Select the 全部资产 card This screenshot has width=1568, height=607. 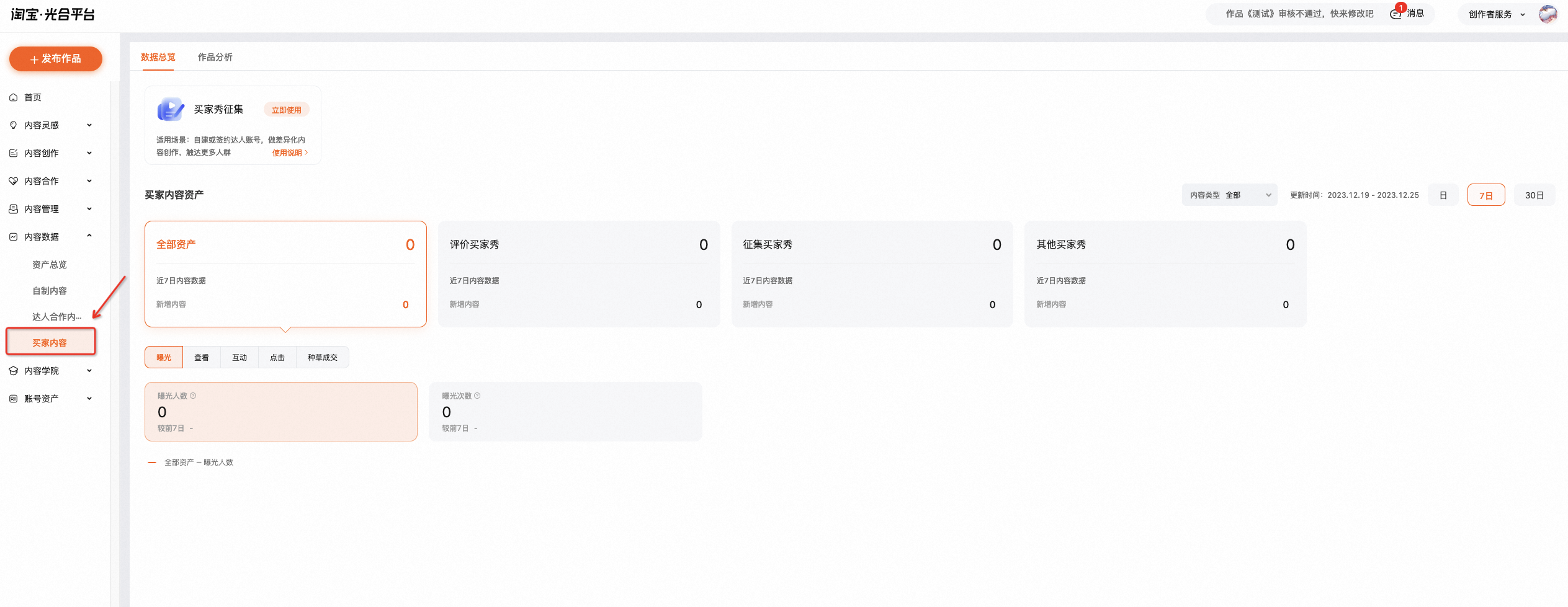pyautogui.click(x=285, y=274)
